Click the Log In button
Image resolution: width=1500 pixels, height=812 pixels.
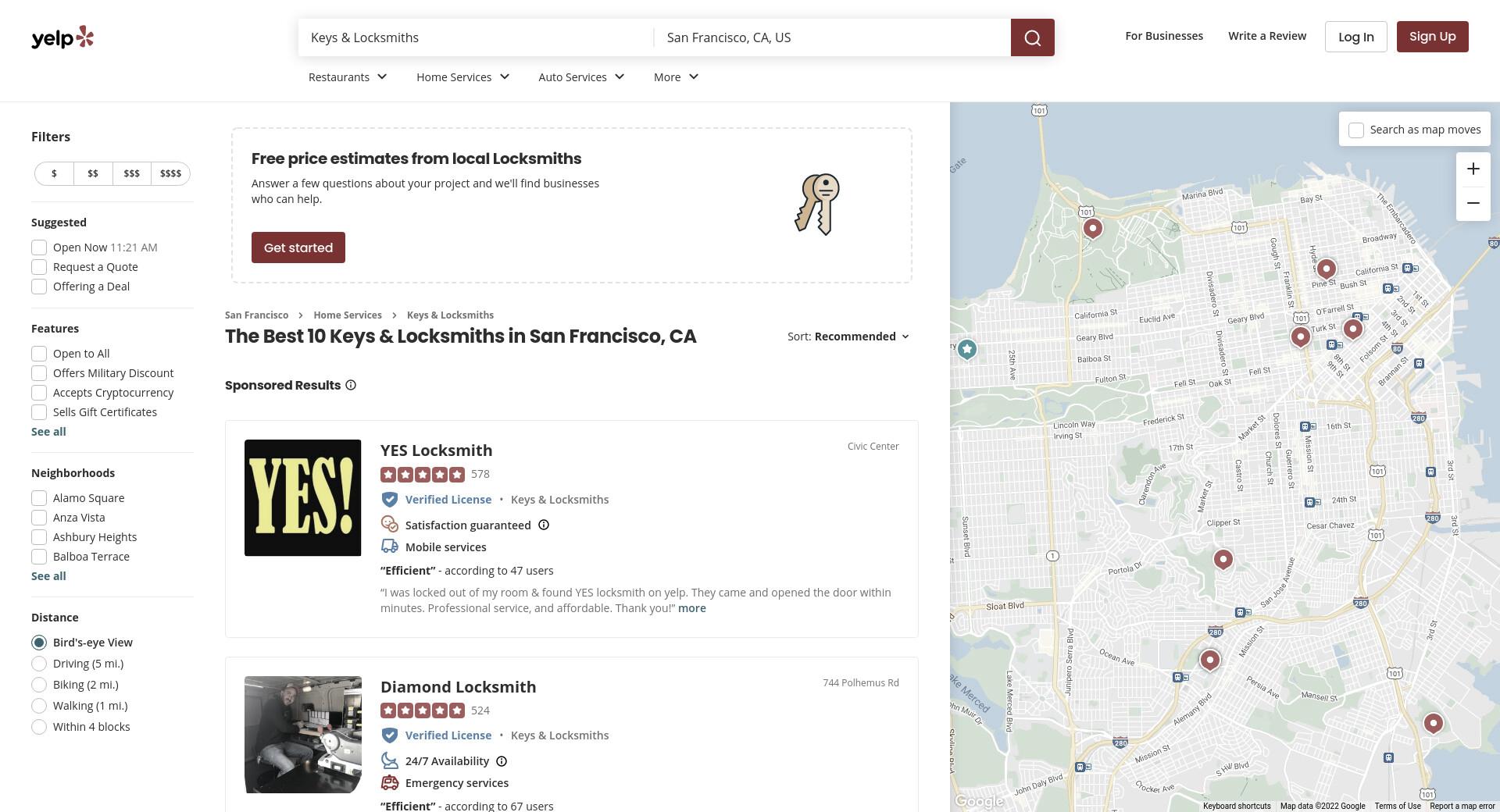tap(1355, 37)
